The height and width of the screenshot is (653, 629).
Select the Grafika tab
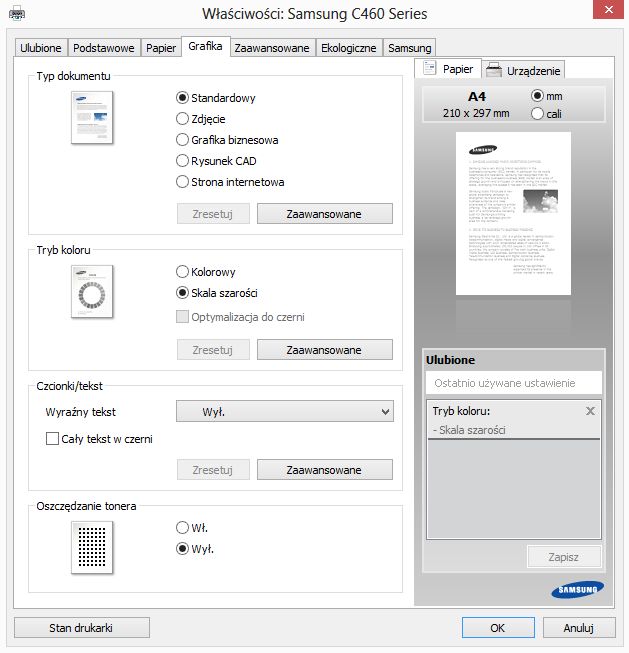point(205,46)
